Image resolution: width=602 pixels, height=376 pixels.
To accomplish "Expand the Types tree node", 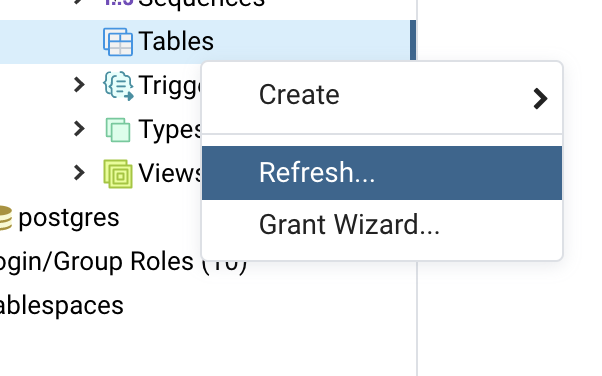I will tap(79, 129).
